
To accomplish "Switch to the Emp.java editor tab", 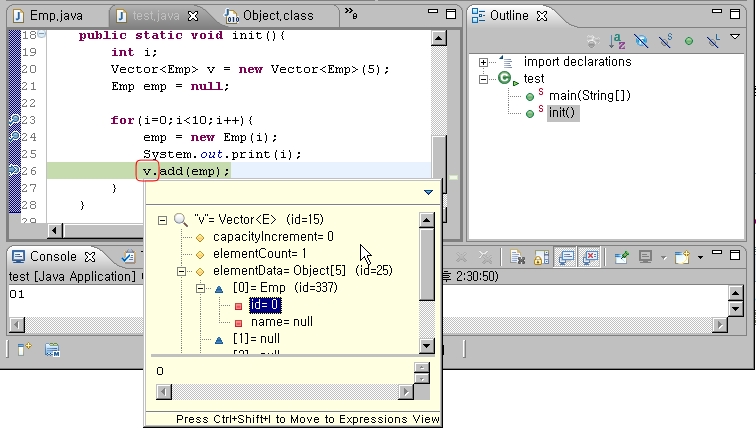I will click(x=56, y=16).
